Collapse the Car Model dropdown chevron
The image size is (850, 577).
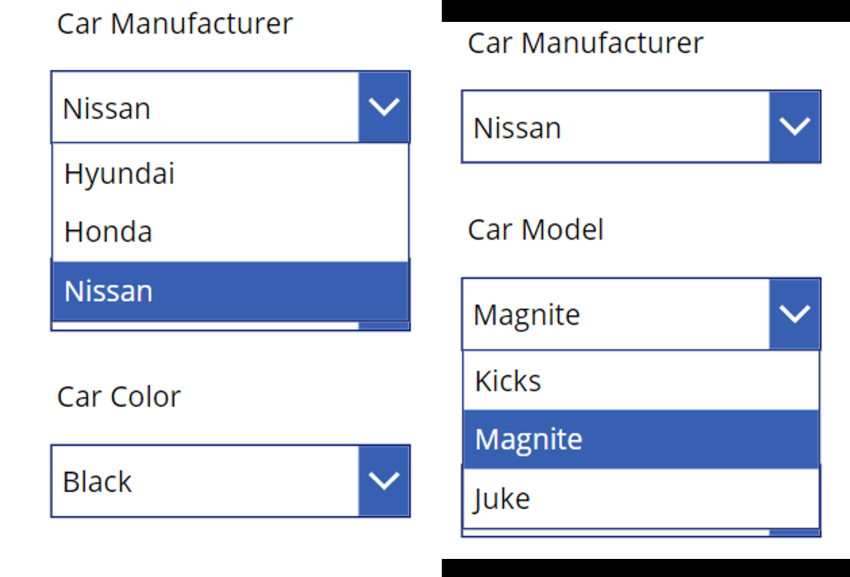coord(795,314)
